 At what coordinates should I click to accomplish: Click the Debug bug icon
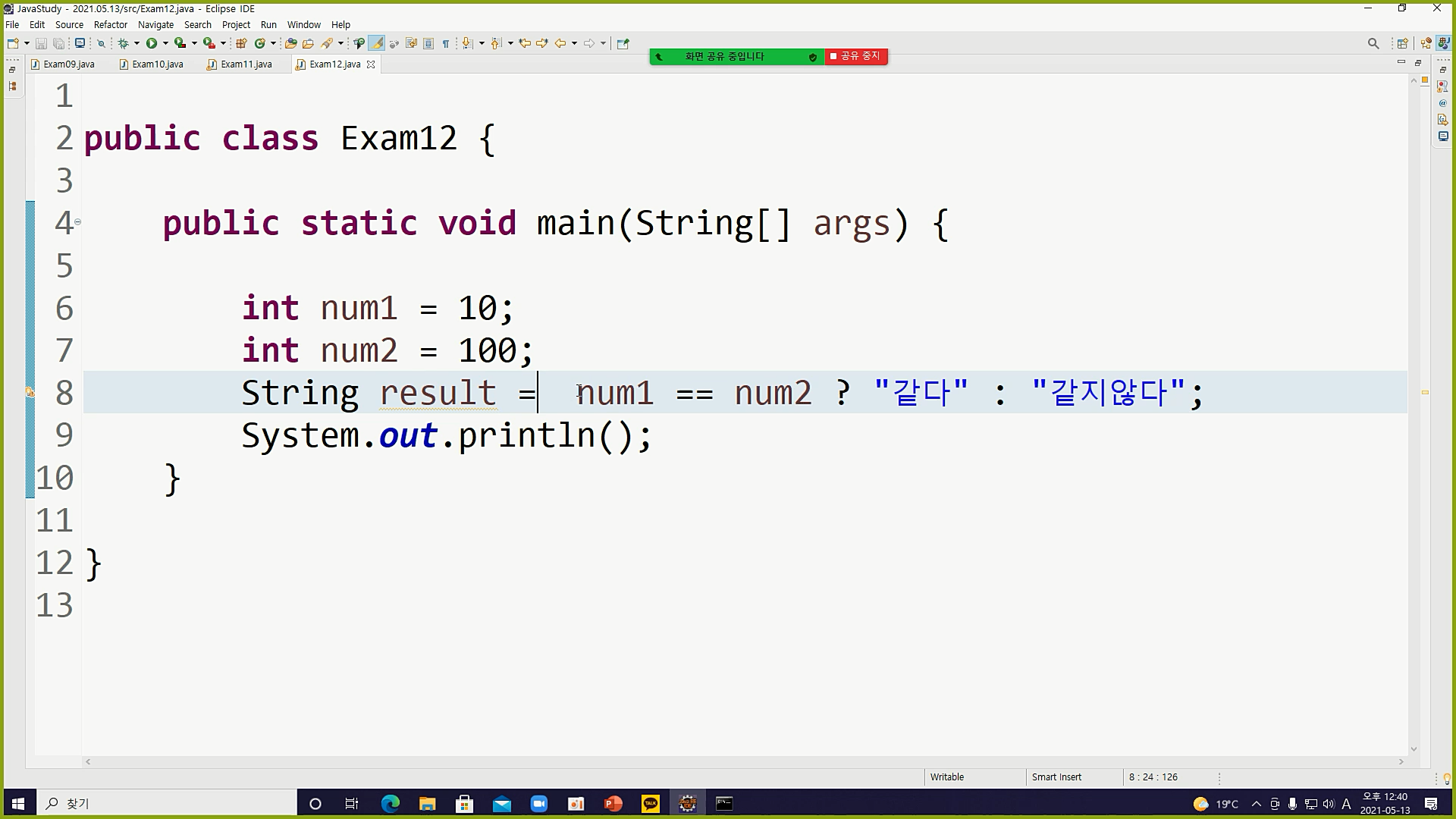123,43
